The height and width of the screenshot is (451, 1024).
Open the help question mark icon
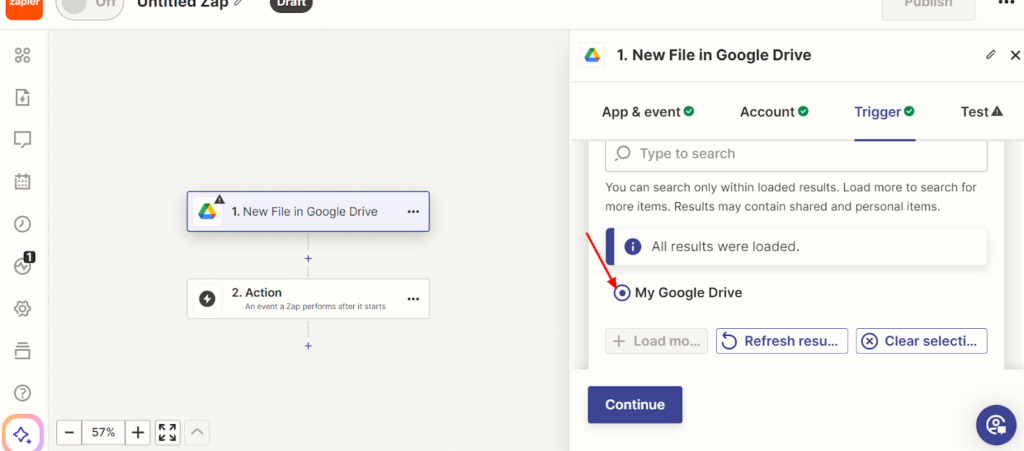pos(23,393)
